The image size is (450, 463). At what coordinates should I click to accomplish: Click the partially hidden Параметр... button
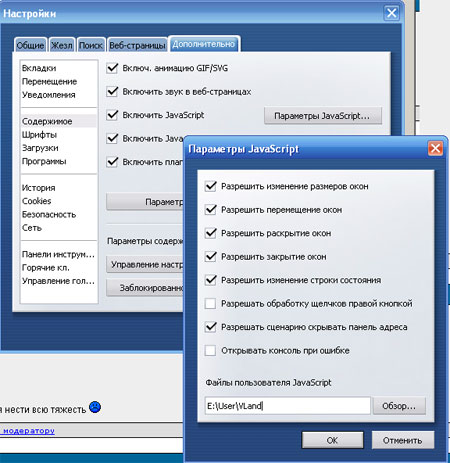145,202
